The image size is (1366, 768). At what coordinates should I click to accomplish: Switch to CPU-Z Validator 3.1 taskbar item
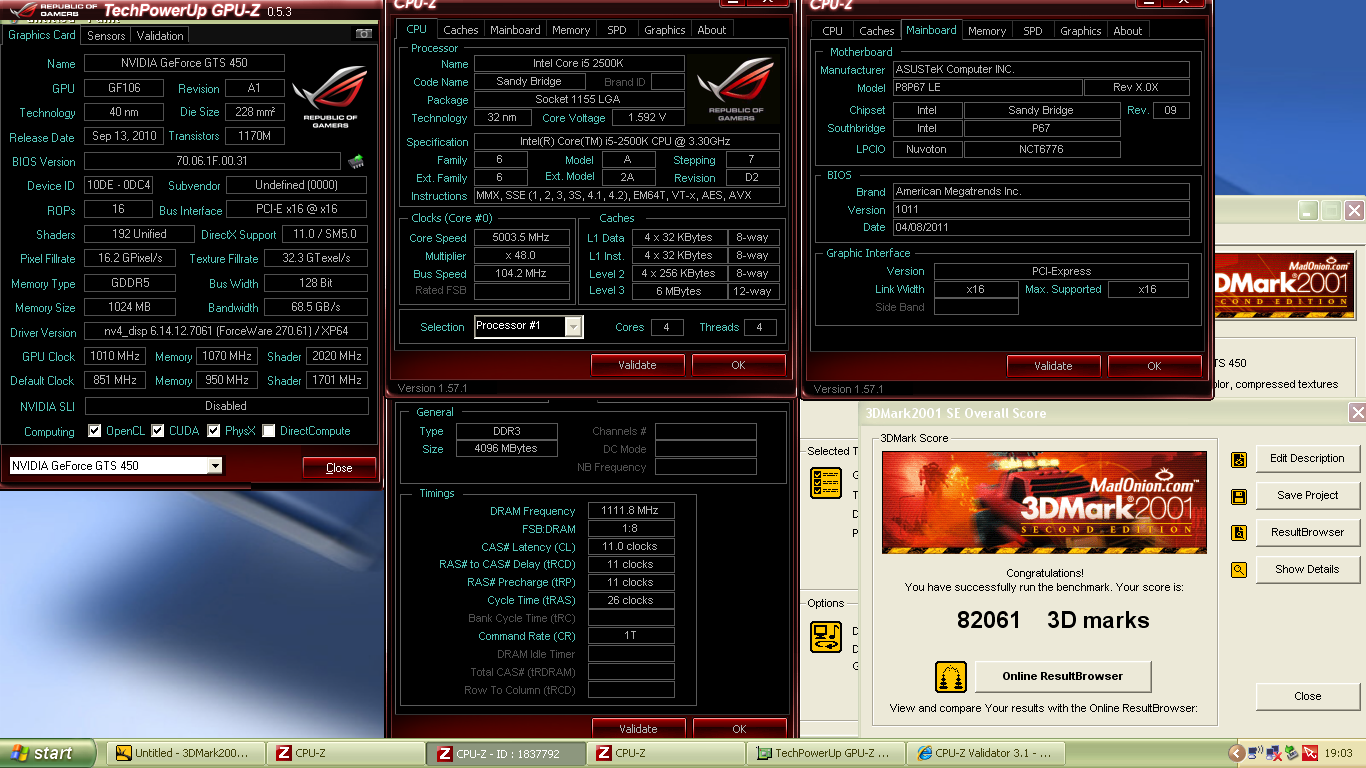click(986, 753)
